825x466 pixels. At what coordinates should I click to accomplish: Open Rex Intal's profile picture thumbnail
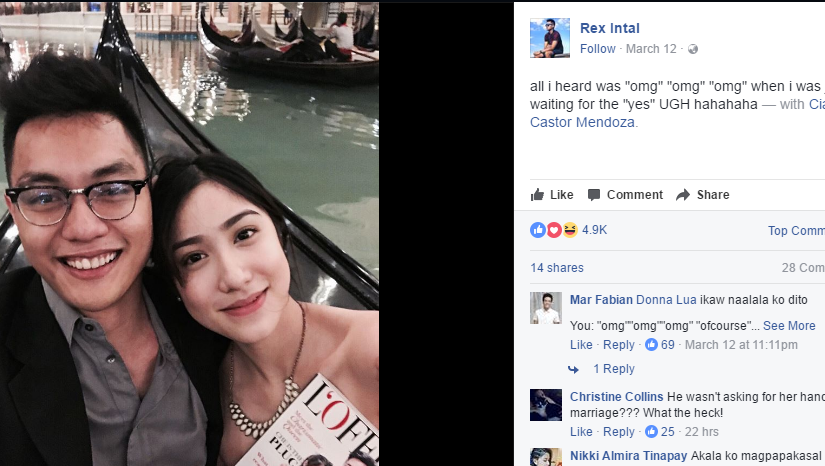click(x=550, y=38)
